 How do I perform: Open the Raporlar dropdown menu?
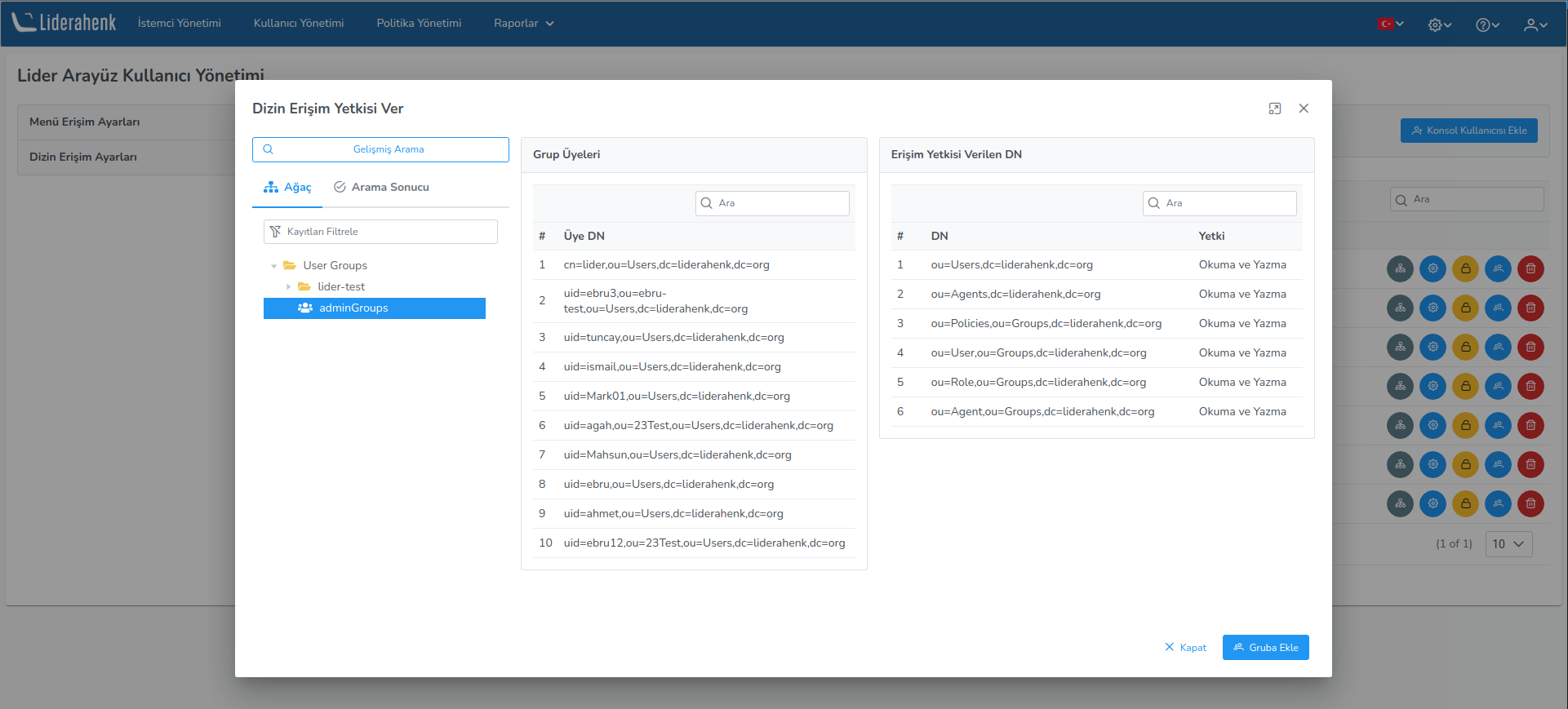coord(523,24)
